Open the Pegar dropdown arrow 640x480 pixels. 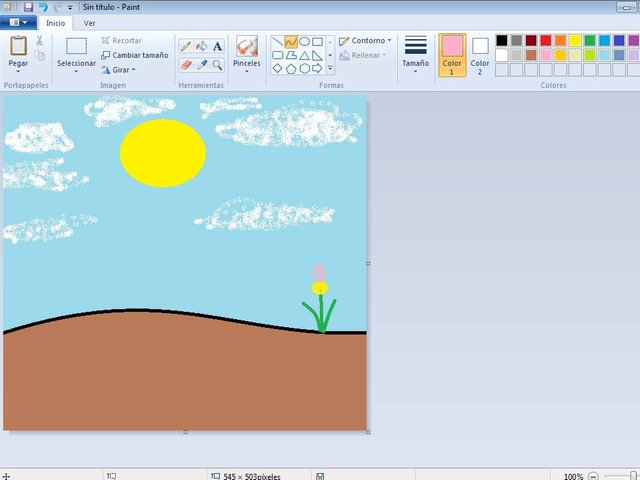[x=18, y=72]
